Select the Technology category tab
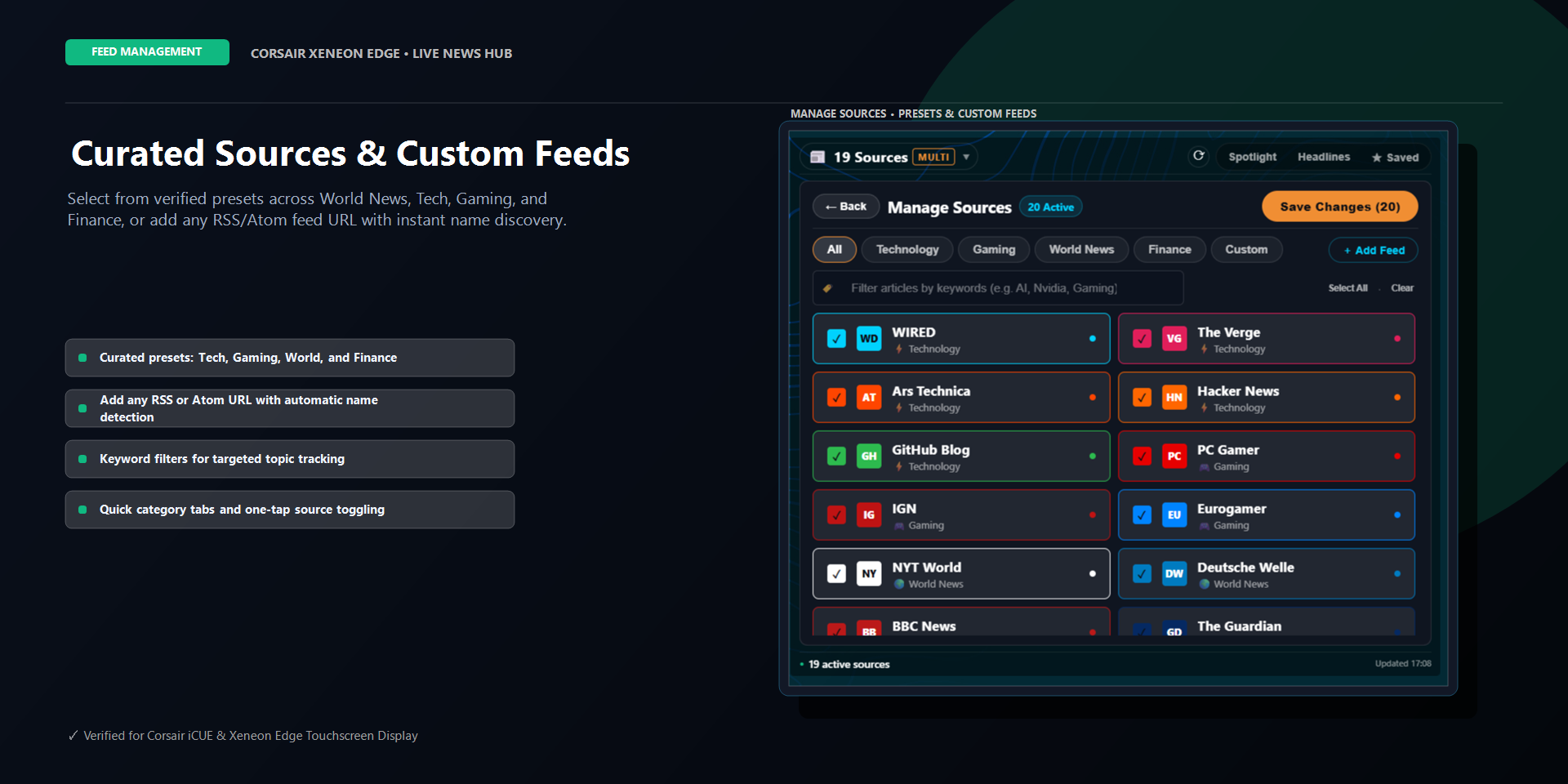This screenshot has height=784, width=1568. pyautogui.click(x=907, y=249)
